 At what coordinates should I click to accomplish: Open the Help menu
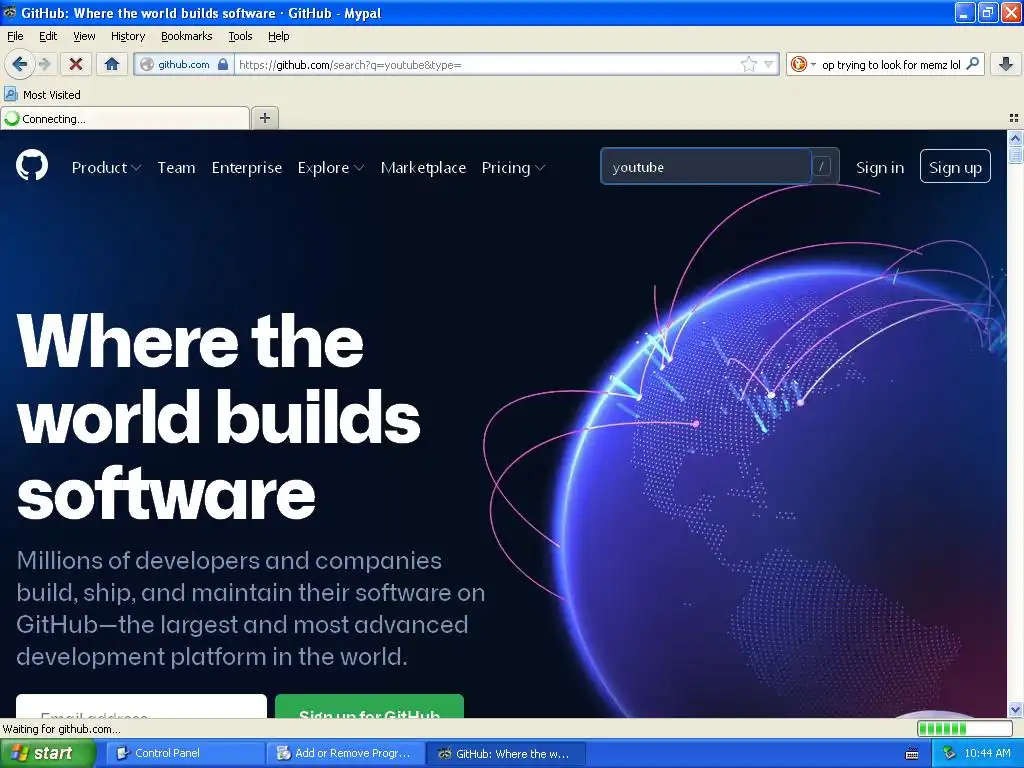tap(279, 36)
